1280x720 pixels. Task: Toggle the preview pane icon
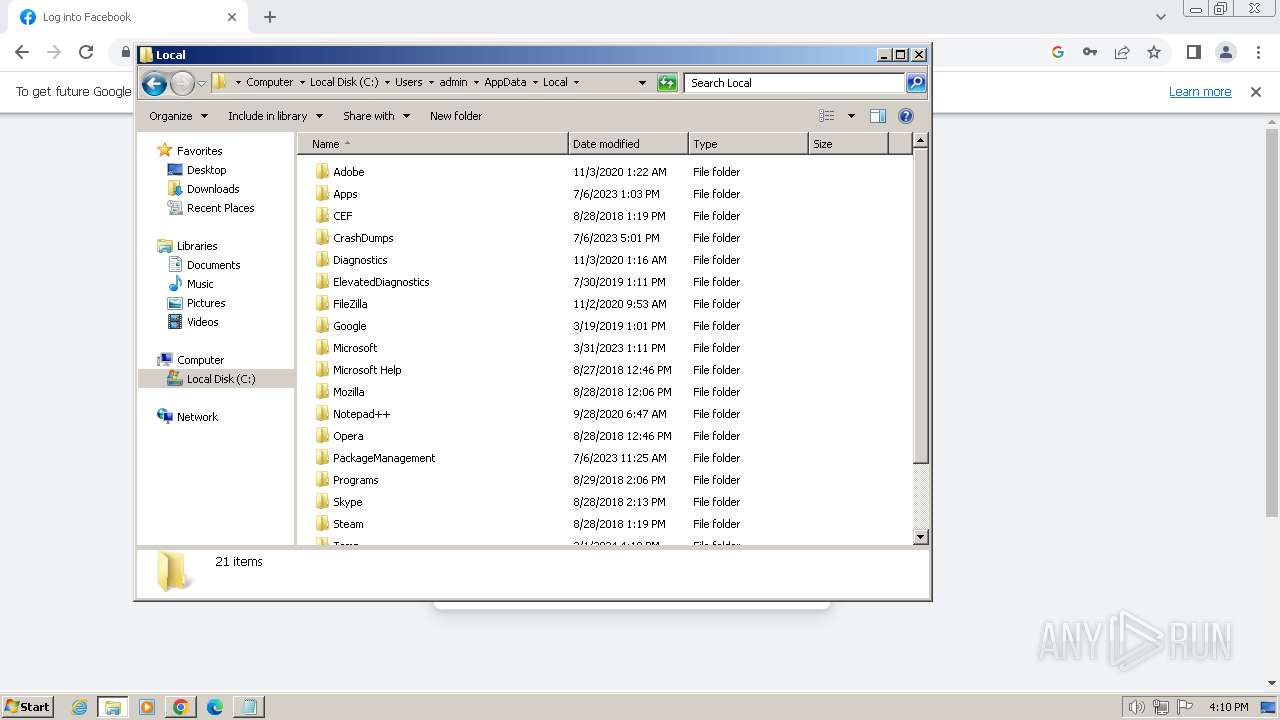tap(877, 116)
